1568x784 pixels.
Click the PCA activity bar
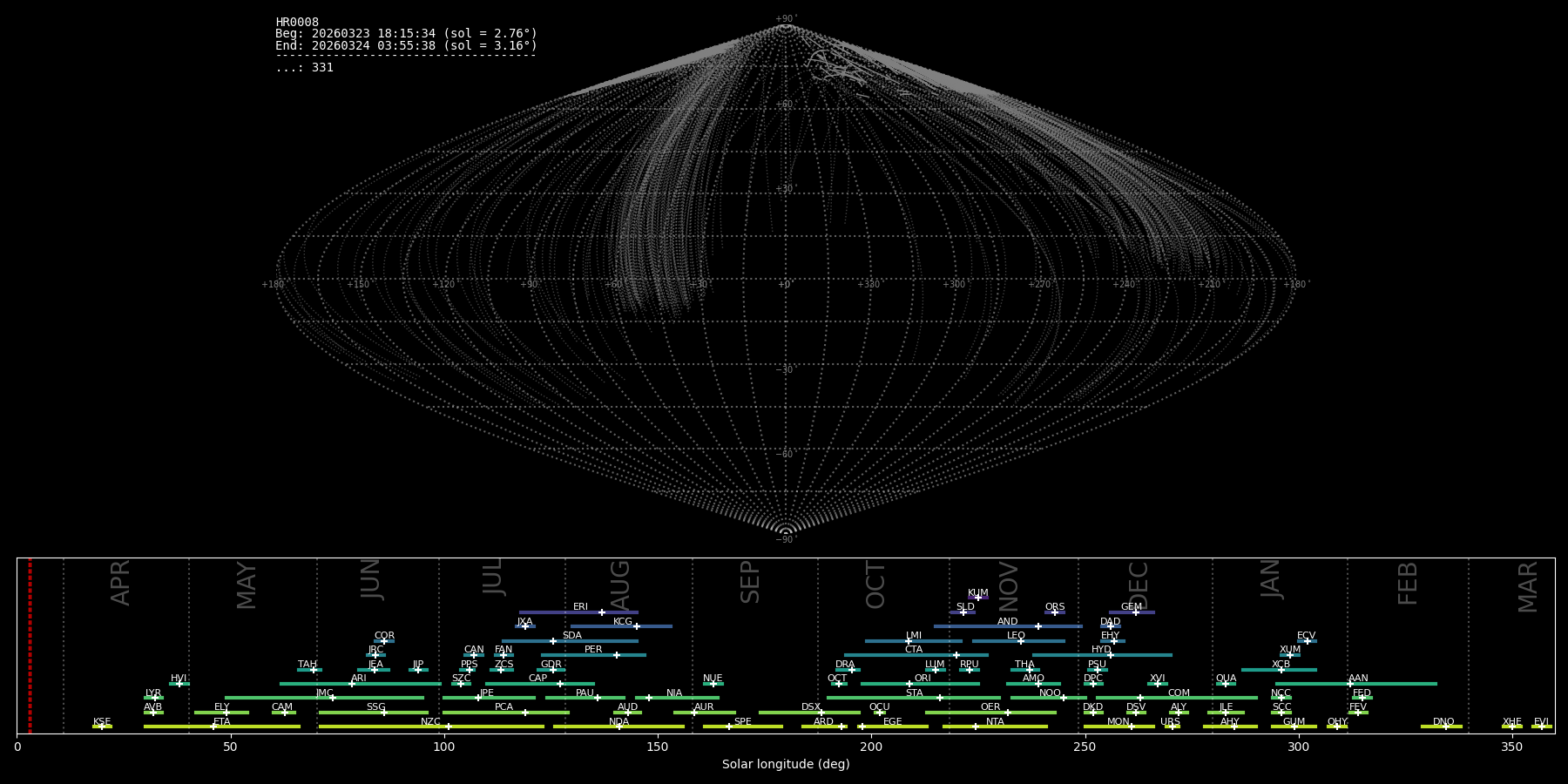(506, 713)
